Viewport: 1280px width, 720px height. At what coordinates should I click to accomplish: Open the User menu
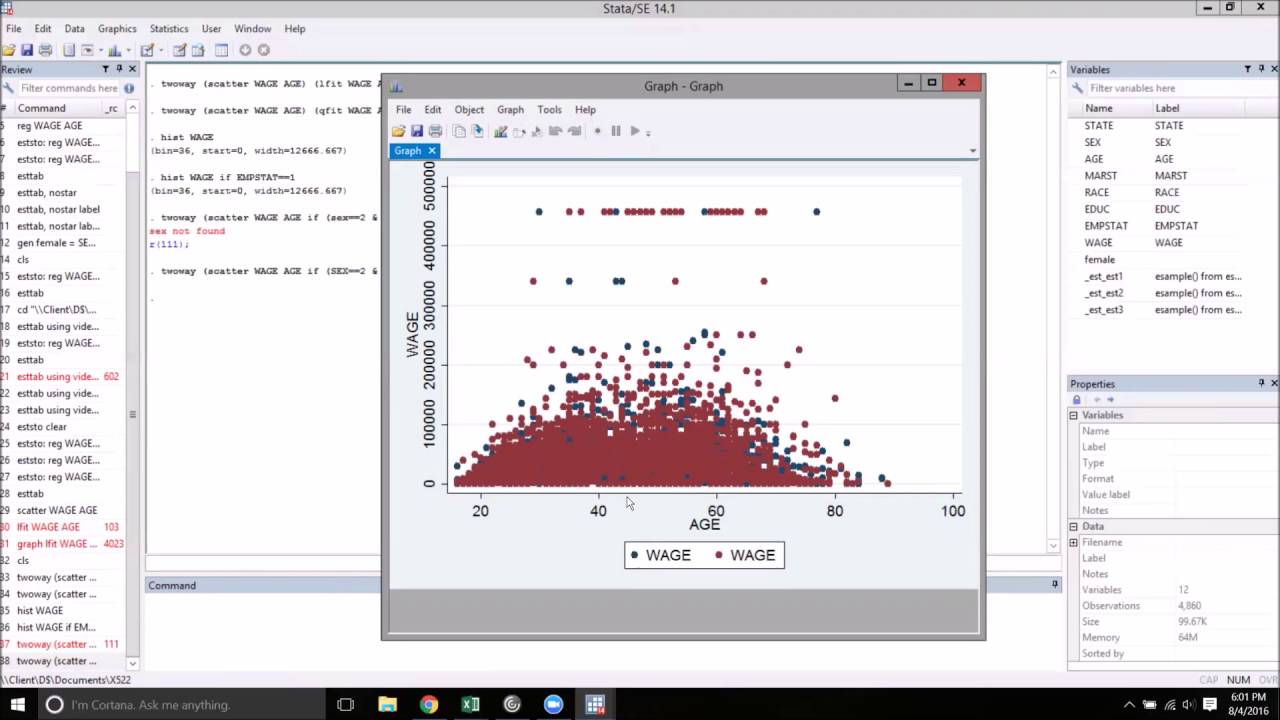tap(211, 28)
